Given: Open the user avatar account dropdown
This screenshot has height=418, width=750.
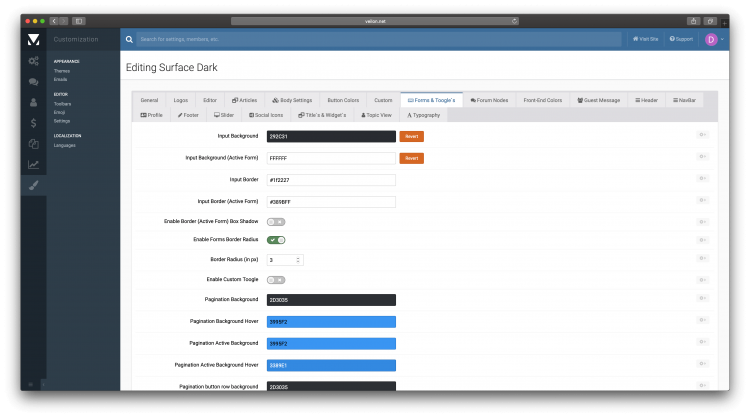Looking at the screenshot, I should (x=714, y=39).
